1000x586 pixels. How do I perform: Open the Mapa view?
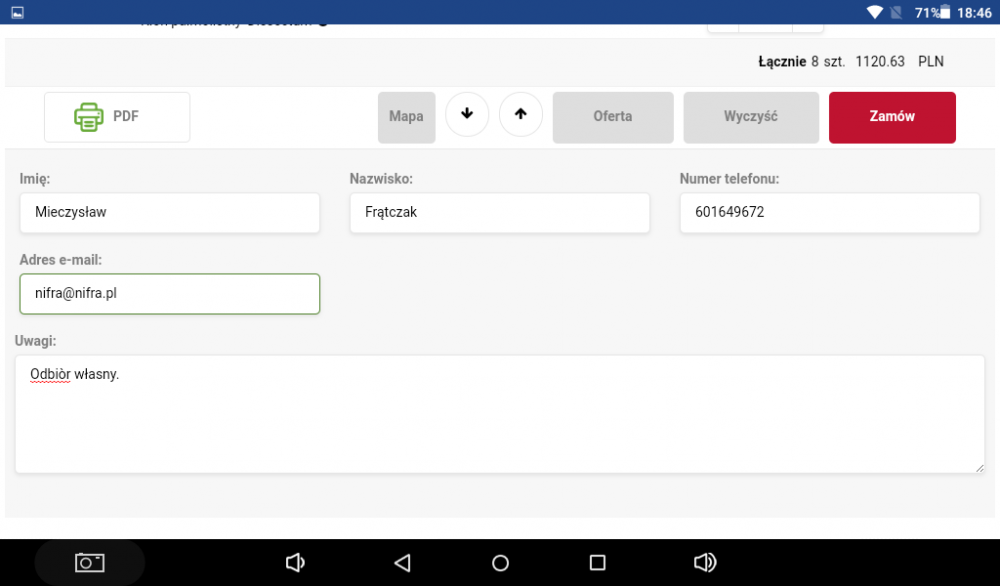click(x=406, y=117)
